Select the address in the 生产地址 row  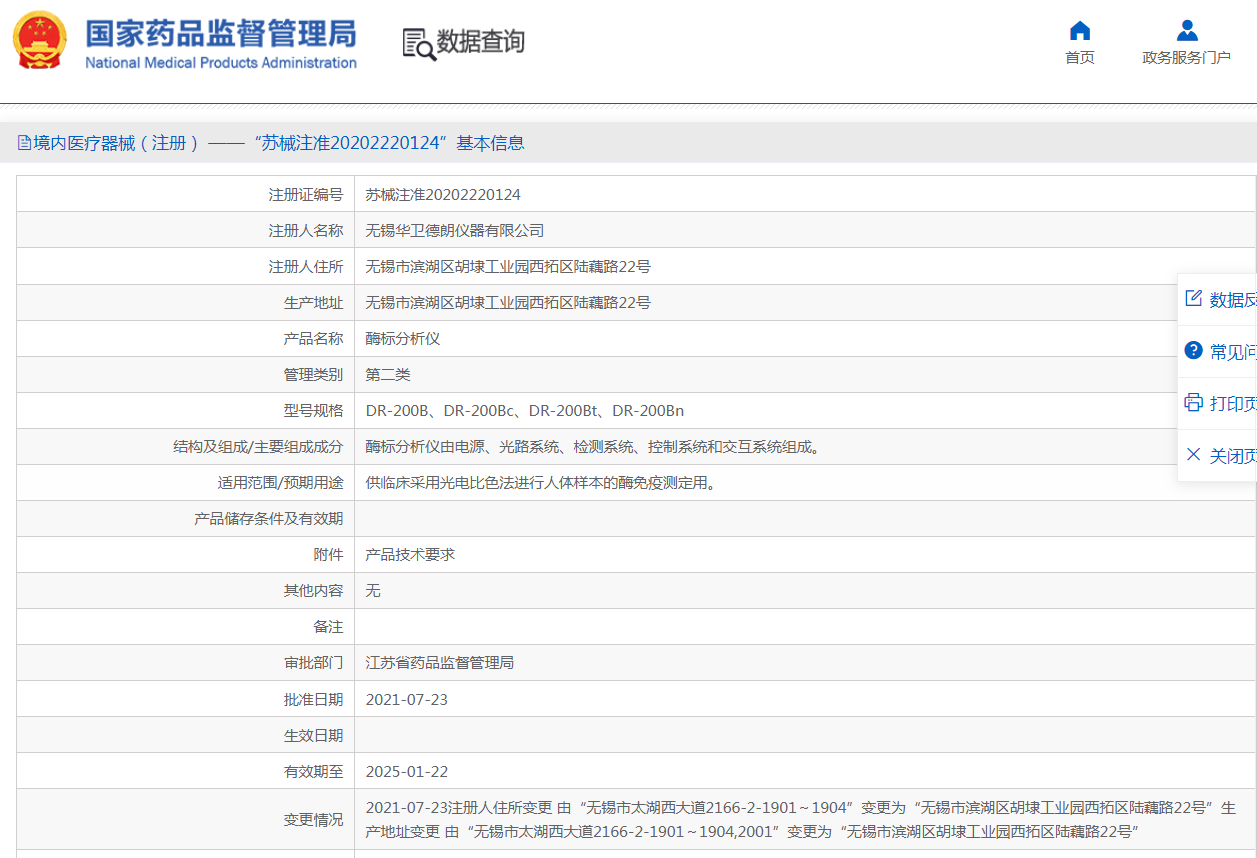click(x=508, y=303)
